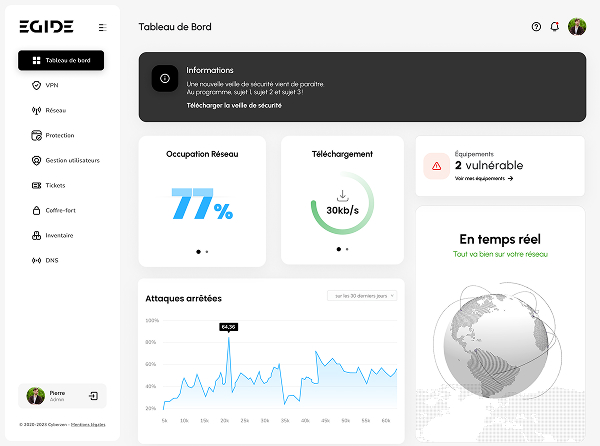Click the Inventaire boxes icon
The height and width of the screenshot is (446, 600).
[36, 236]
